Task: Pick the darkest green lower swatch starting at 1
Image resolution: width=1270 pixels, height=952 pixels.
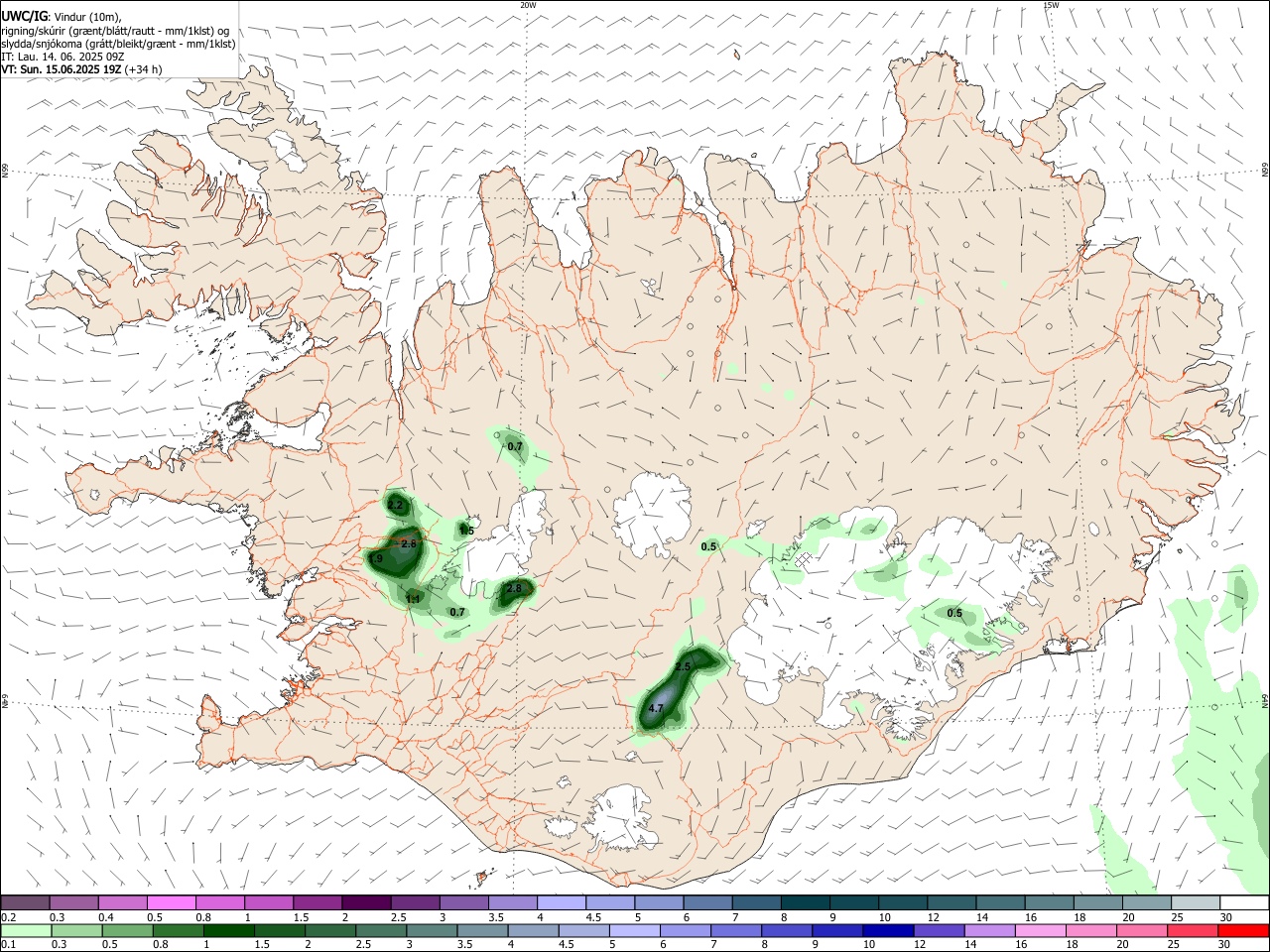Action: 228,930
